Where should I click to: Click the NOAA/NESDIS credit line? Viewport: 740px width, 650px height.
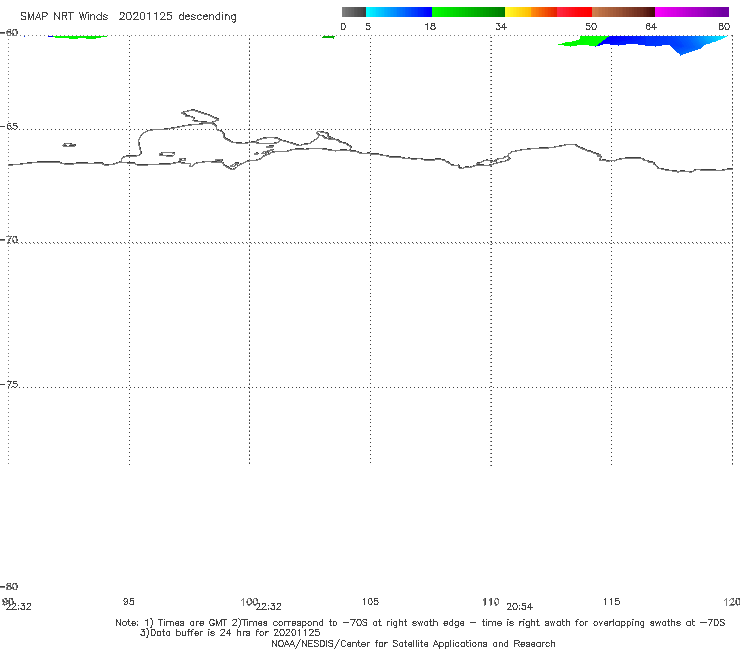point(413,643)
